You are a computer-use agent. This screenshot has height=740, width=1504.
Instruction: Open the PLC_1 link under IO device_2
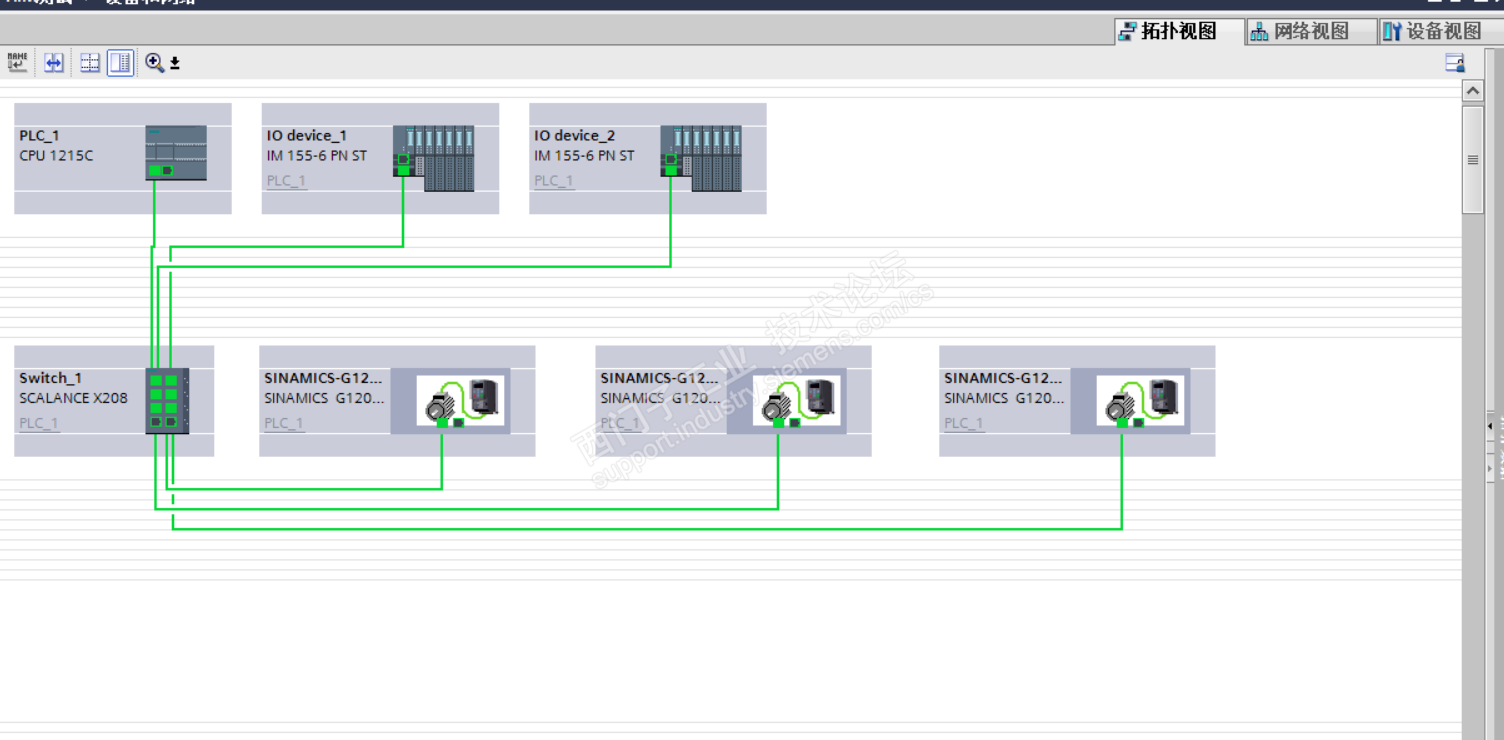[x=554, y=181]
